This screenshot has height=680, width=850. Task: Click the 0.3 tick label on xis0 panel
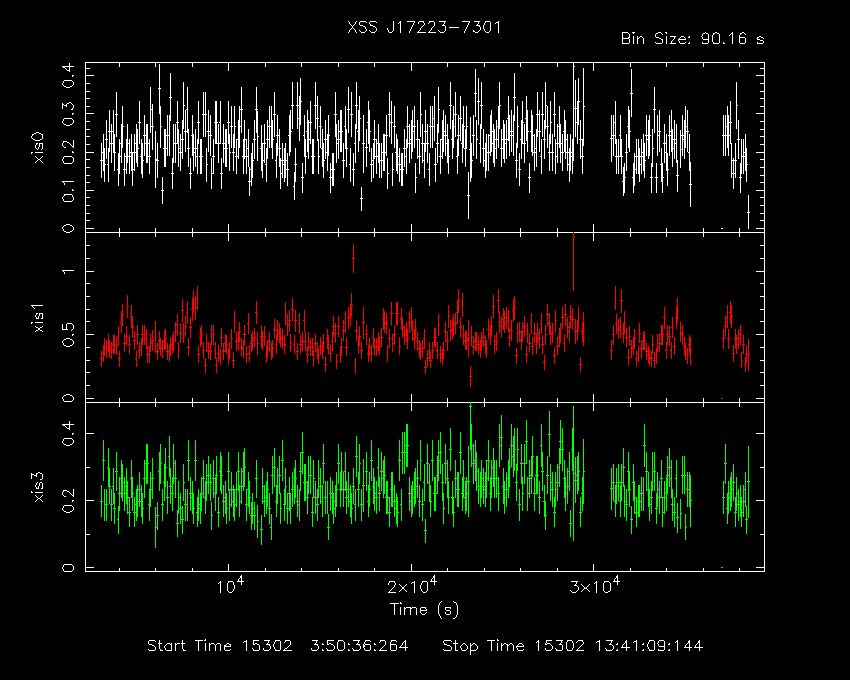click(x=68, y=113)
